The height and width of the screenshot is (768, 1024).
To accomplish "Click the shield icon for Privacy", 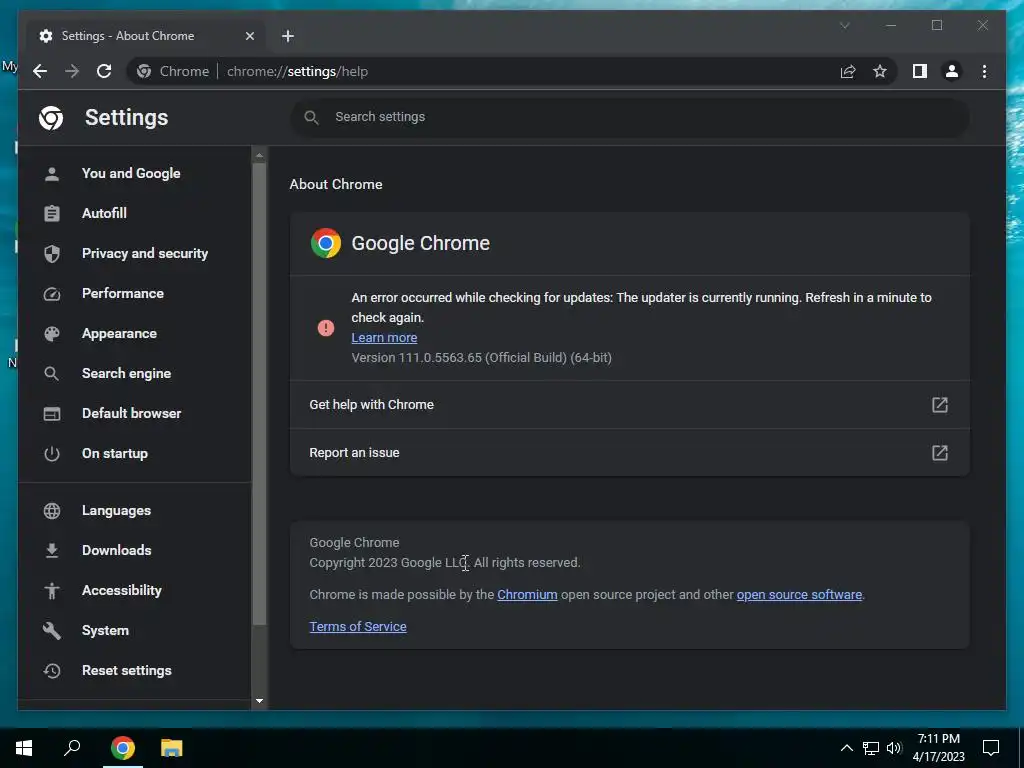I will coord(52,253).
